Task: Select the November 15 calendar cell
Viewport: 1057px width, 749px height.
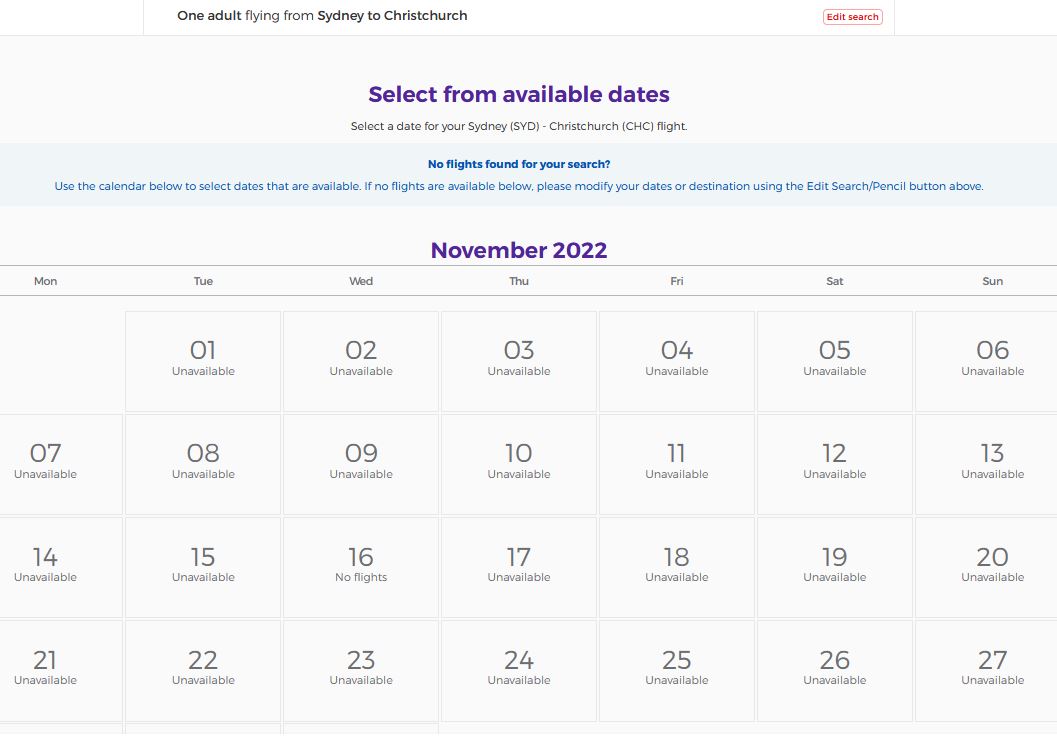Action: click(x=203, y=566)
